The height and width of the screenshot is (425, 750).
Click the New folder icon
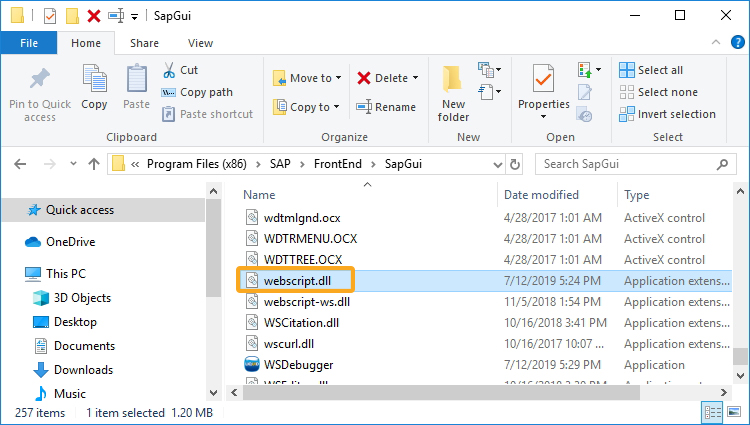click(452, 79)
